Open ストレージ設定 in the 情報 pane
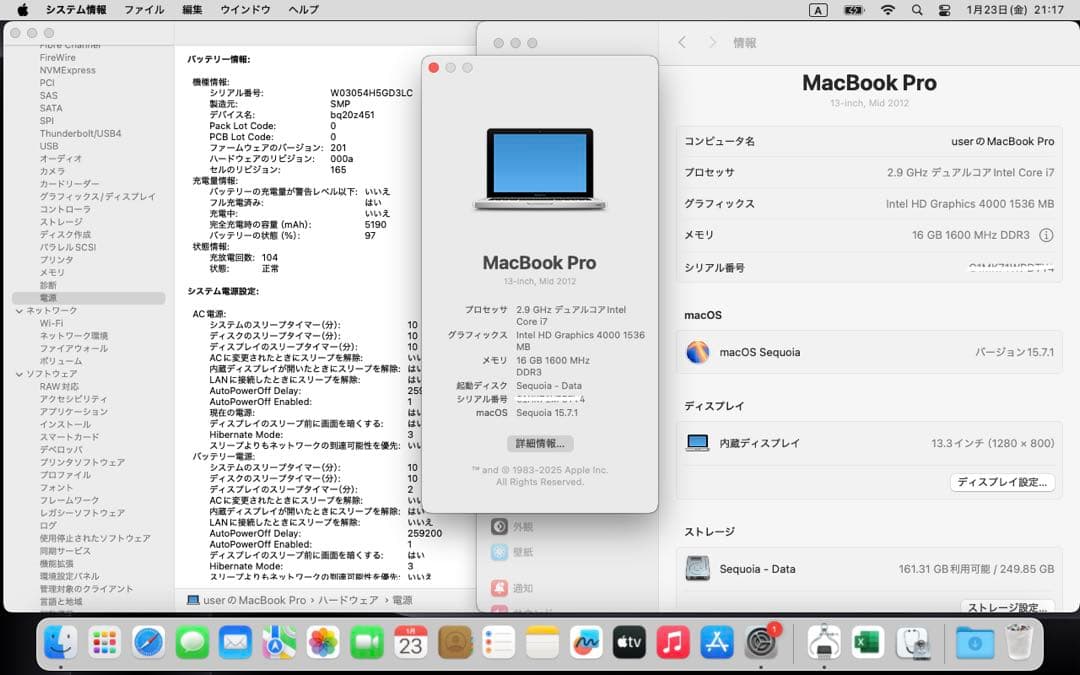This screenshot has height=675, width=1080. click(1005, 605)
